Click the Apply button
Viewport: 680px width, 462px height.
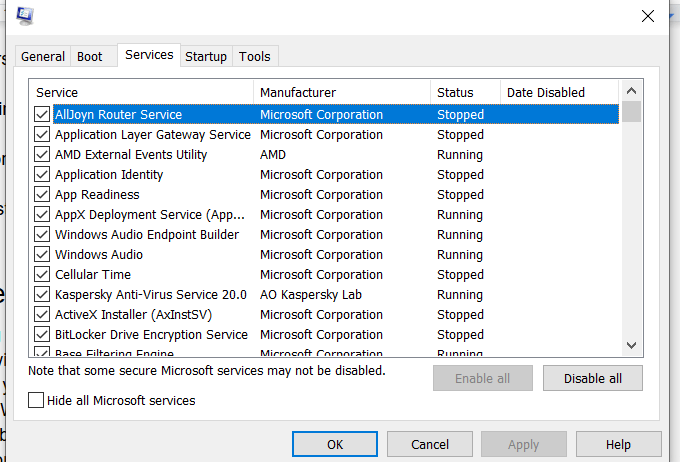point(524,444)
